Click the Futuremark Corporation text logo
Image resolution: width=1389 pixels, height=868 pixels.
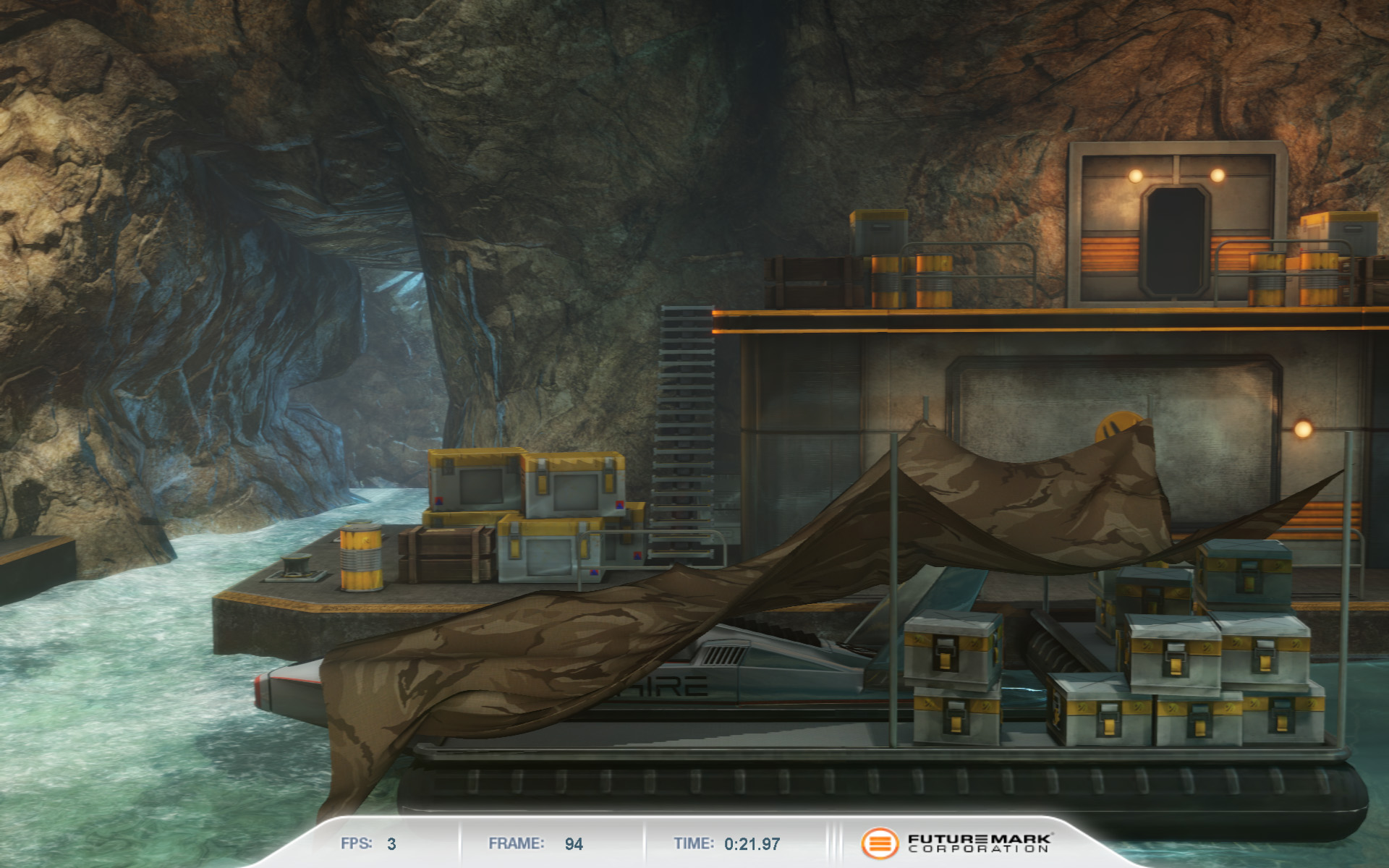coord(980,843)
